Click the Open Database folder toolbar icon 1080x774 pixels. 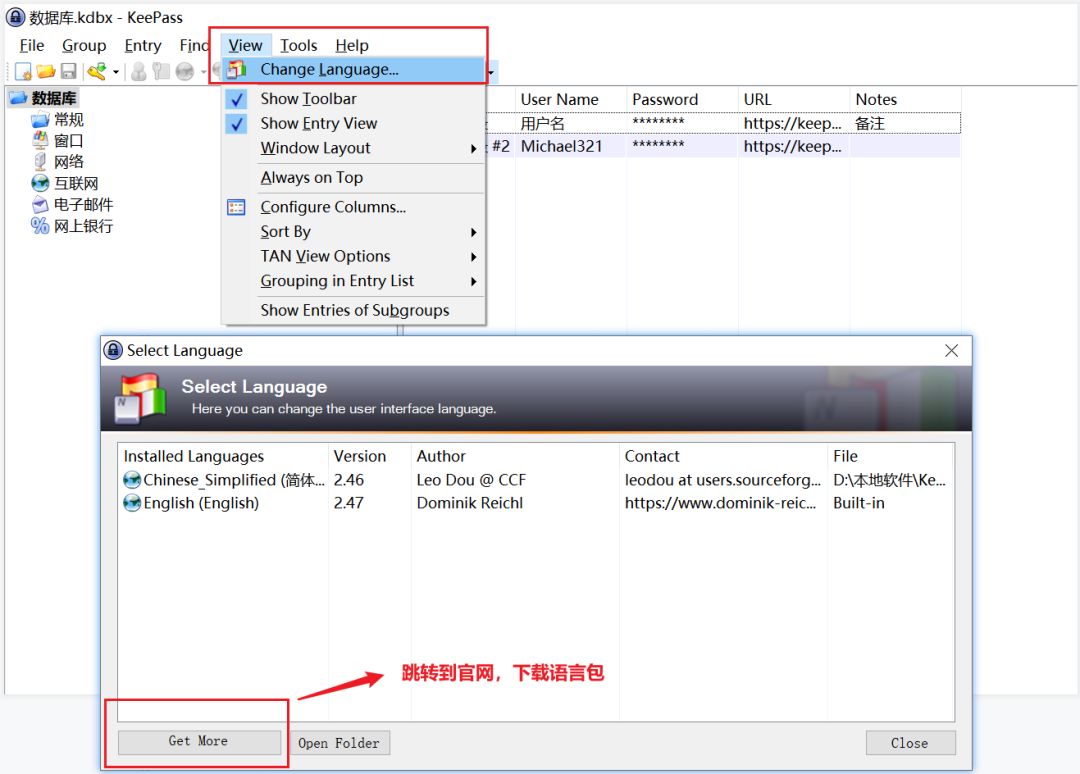[x=45, y=71]
